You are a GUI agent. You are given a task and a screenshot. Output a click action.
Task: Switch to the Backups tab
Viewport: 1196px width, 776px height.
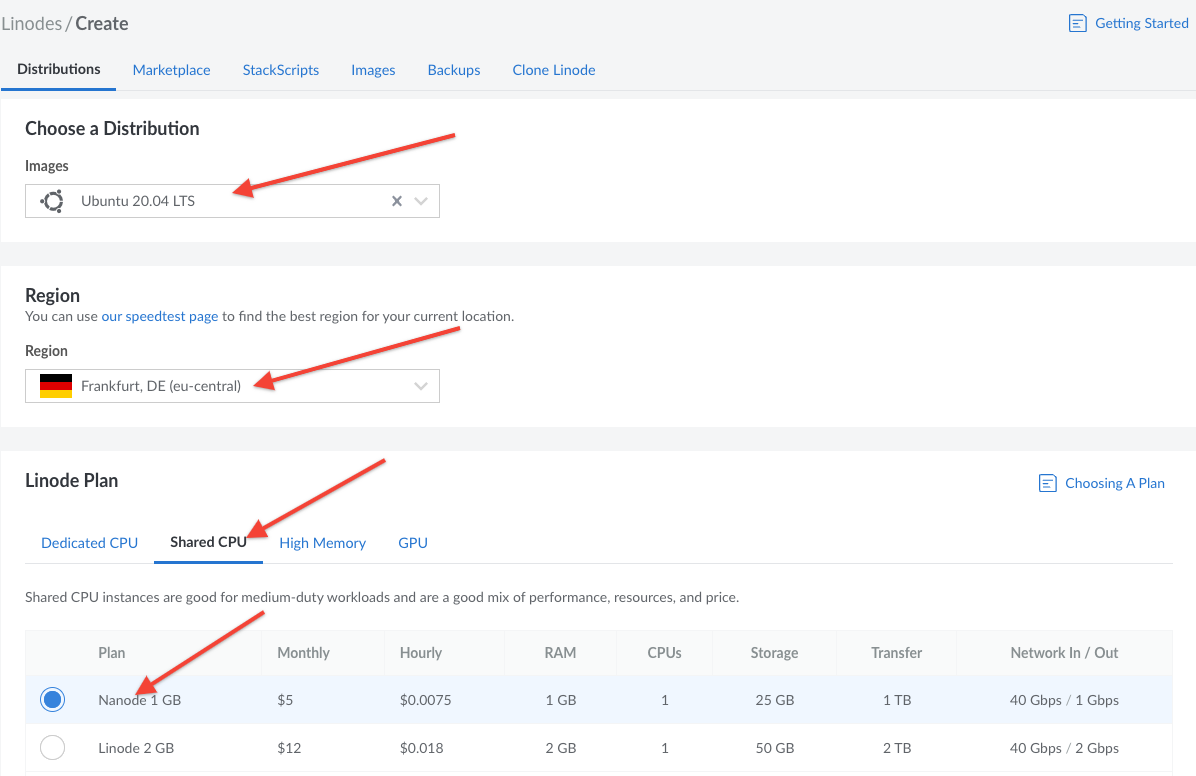tap(454, 70)
